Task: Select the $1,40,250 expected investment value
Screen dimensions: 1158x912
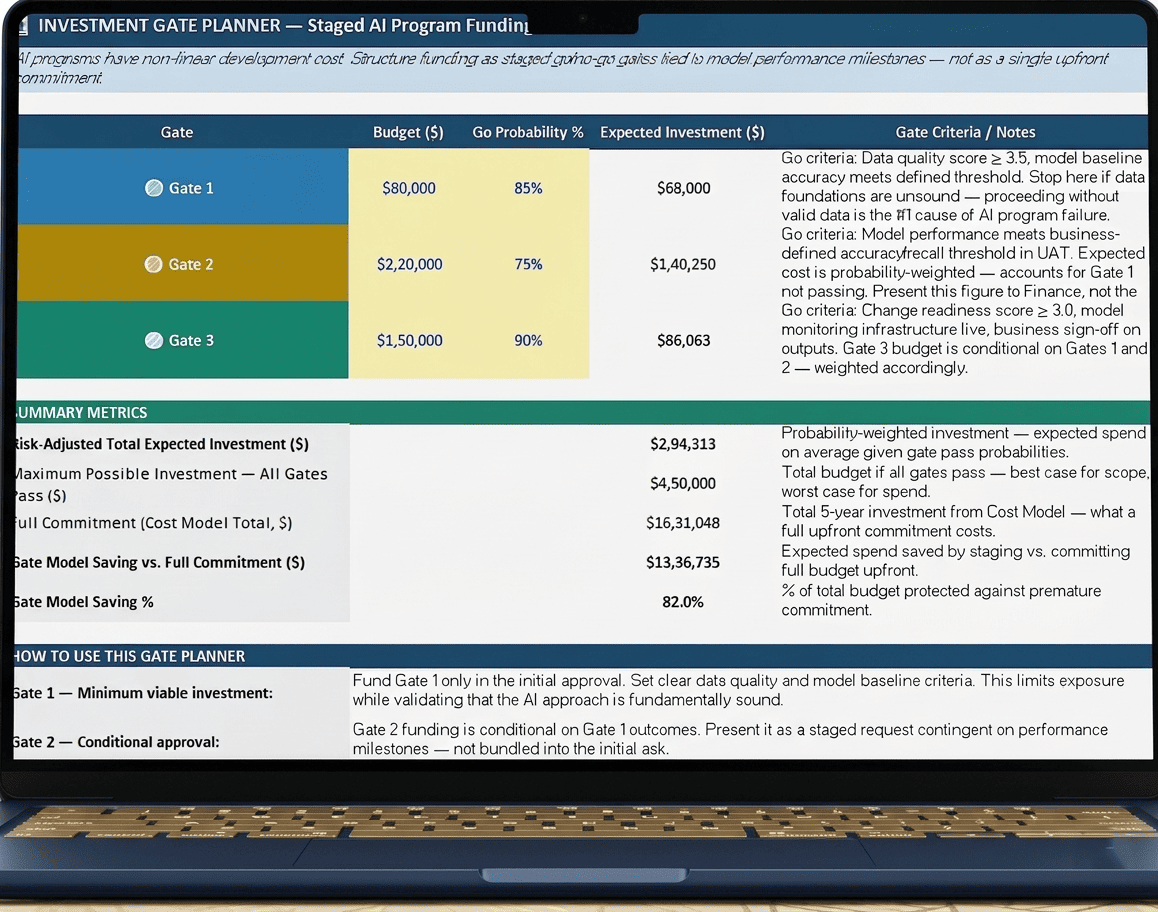Action: 682,264
